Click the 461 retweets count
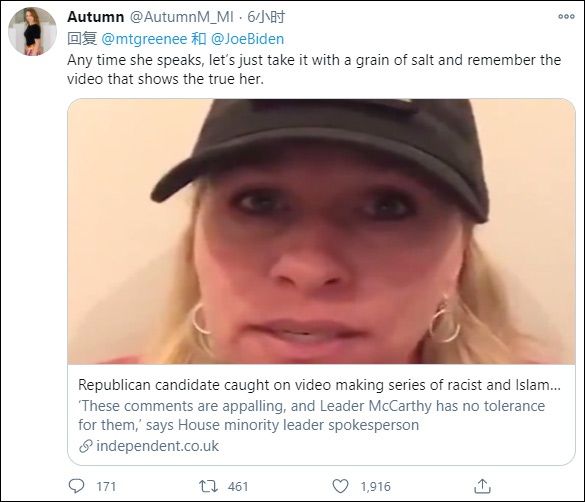This screenshot has height=502, width=585. pyautogui.click(x=238, y=486)
